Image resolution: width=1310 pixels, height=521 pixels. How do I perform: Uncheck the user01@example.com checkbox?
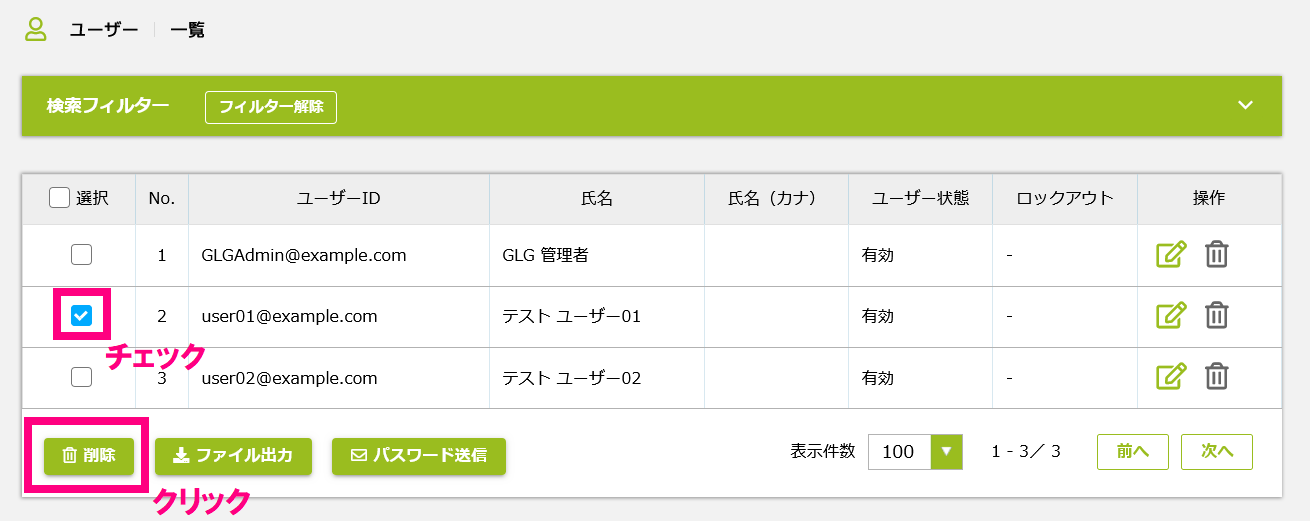coord(82,316)
